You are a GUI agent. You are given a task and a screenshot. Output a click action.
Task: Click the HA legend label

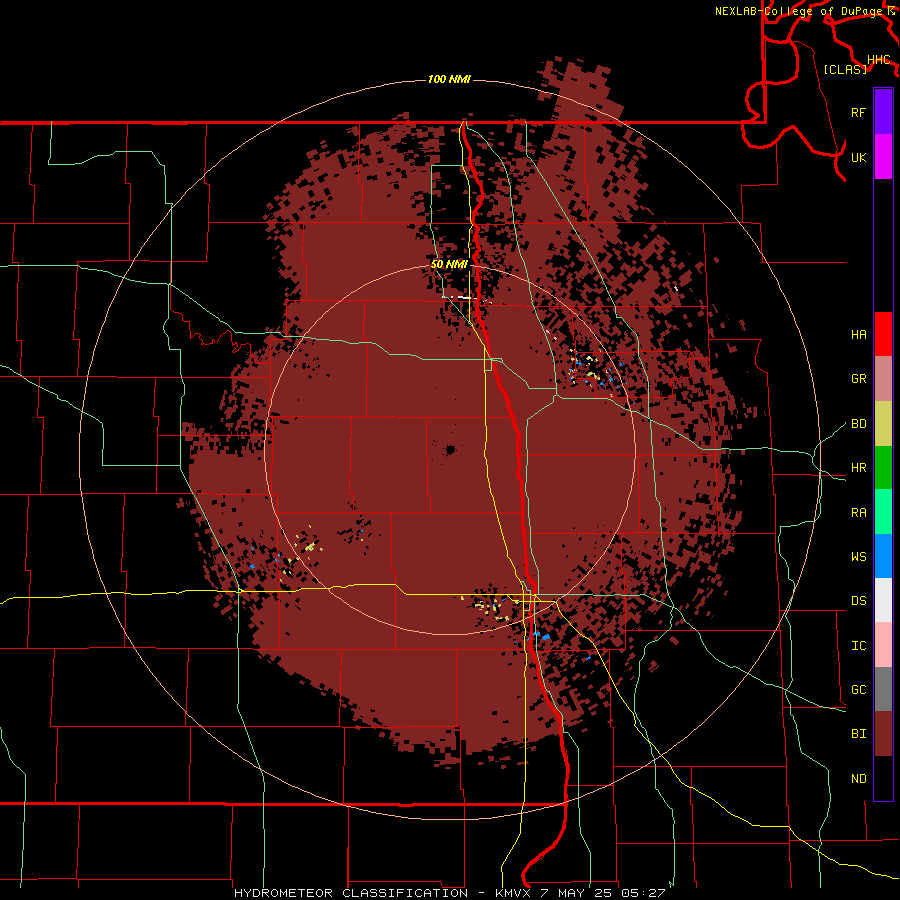(x=858, y=335)
